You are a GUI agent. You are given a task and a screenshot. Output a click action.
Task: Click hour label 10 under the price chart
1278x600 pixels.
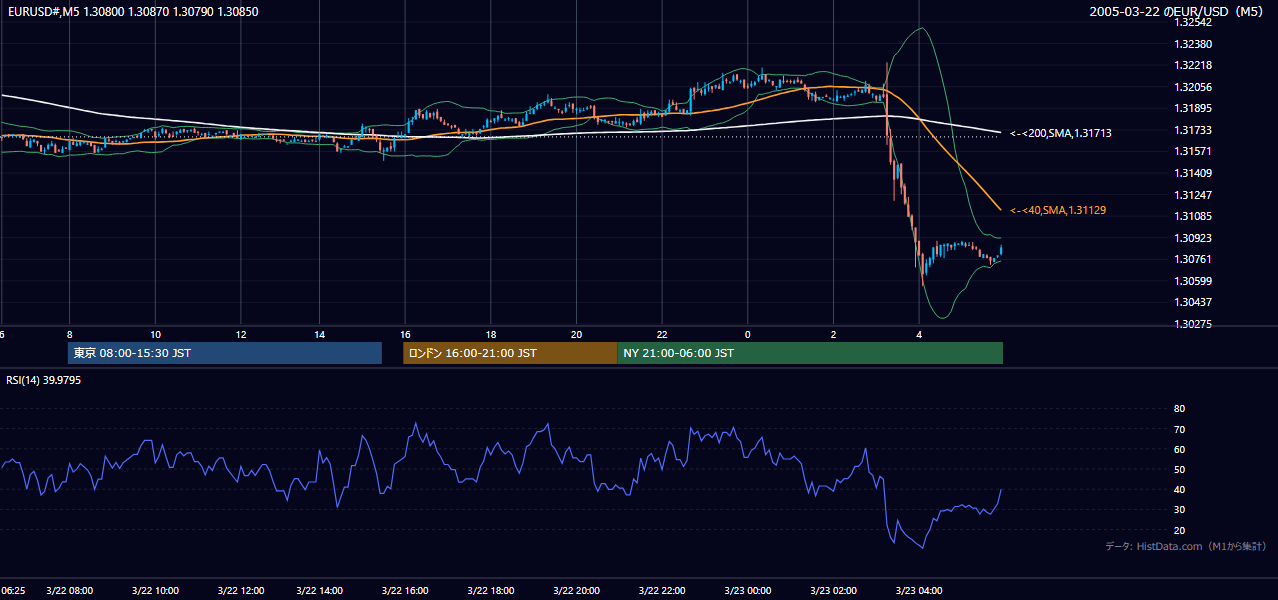point(155,334)
